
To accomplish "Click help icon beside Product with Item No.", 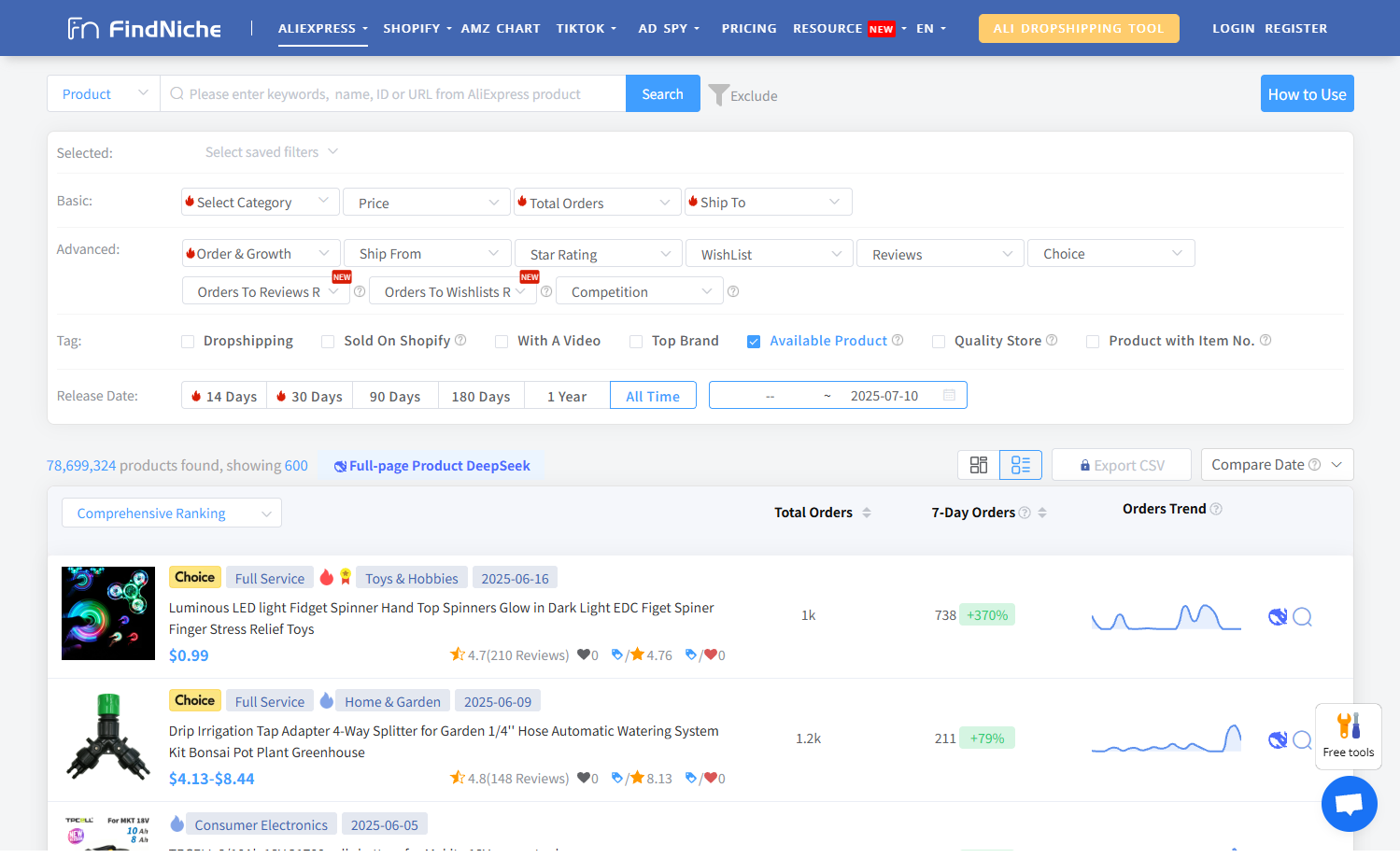I will (x=1266, y=341).
